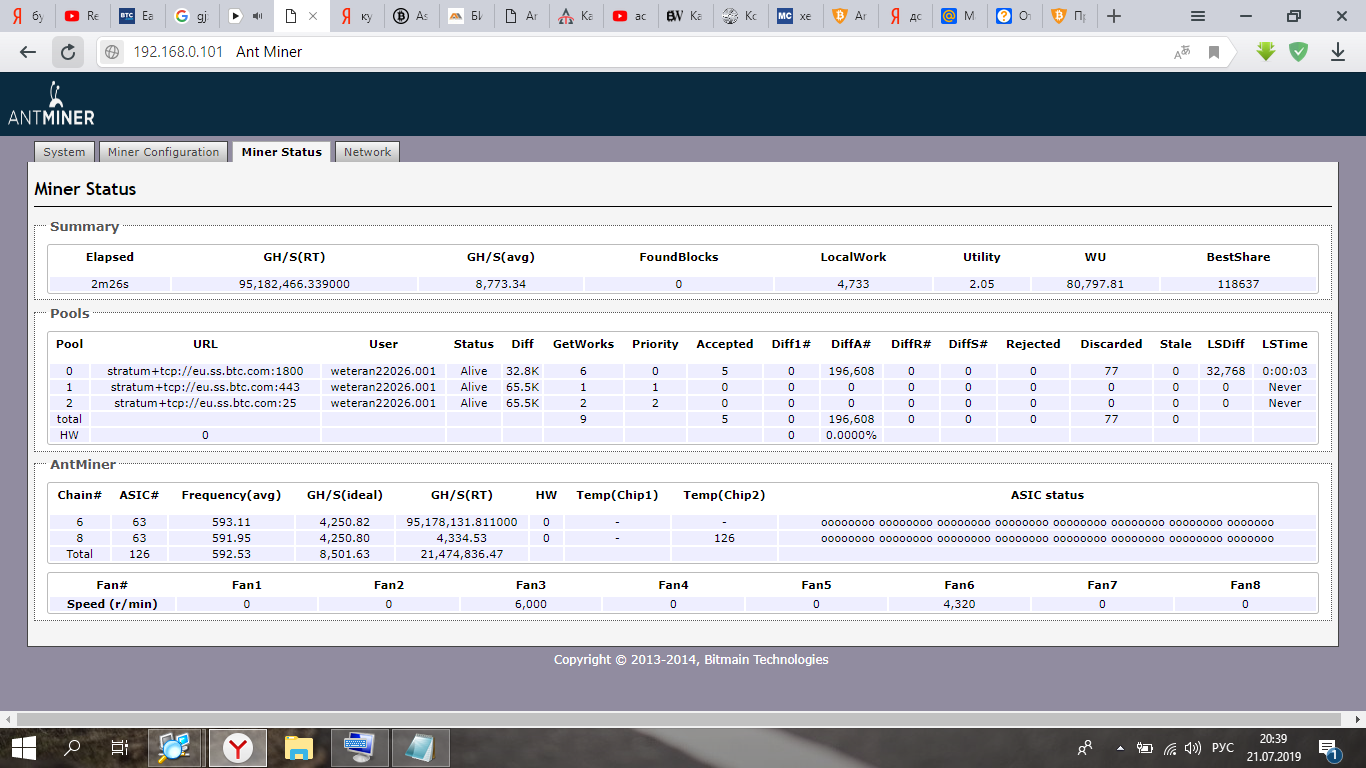Click the LocalWork value 4,733
Viewport: 1366px width, 768px height.
pos(853,284)
